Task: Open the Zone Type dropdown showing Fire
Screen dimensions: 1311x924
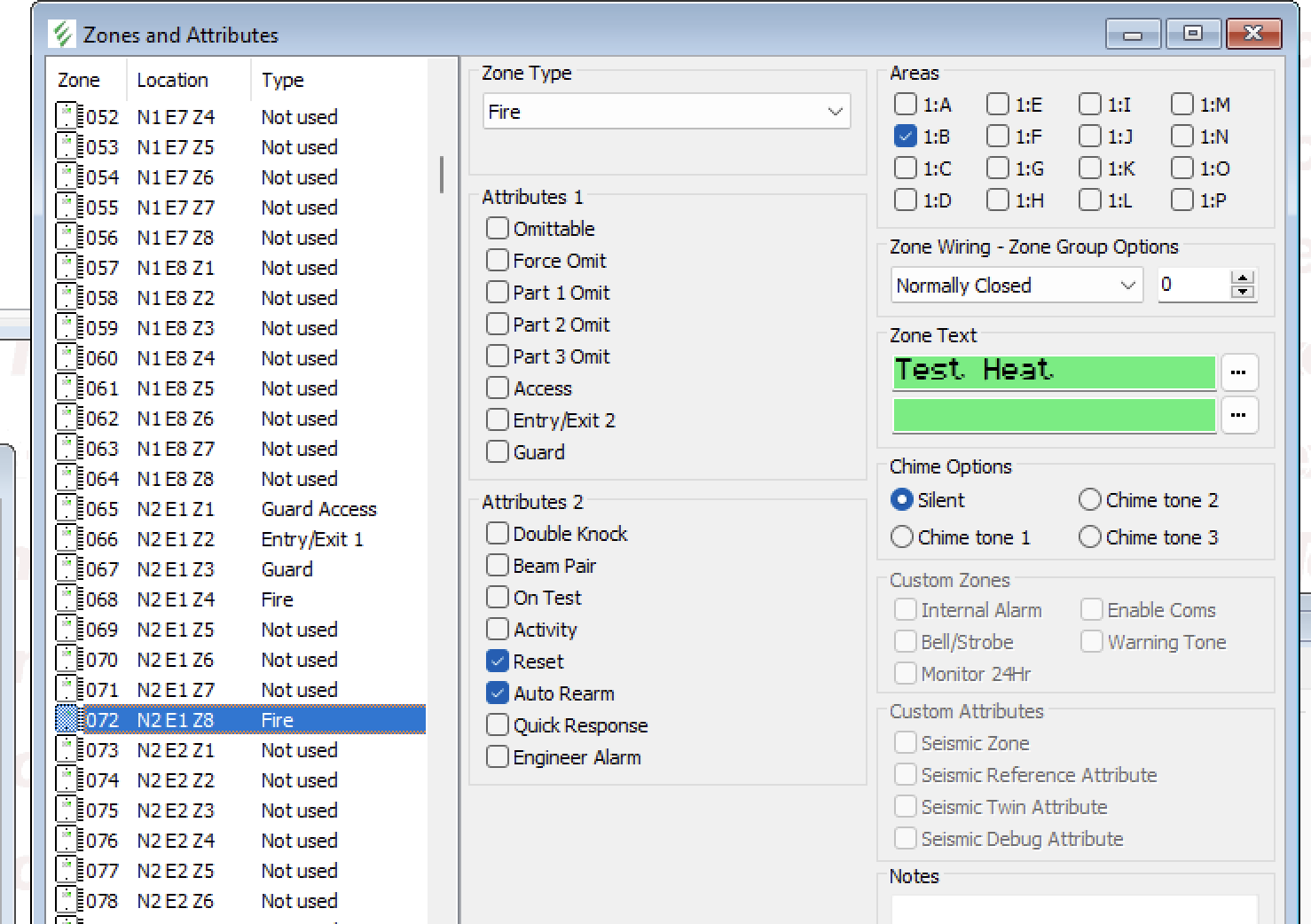Action: coord(666,112)
